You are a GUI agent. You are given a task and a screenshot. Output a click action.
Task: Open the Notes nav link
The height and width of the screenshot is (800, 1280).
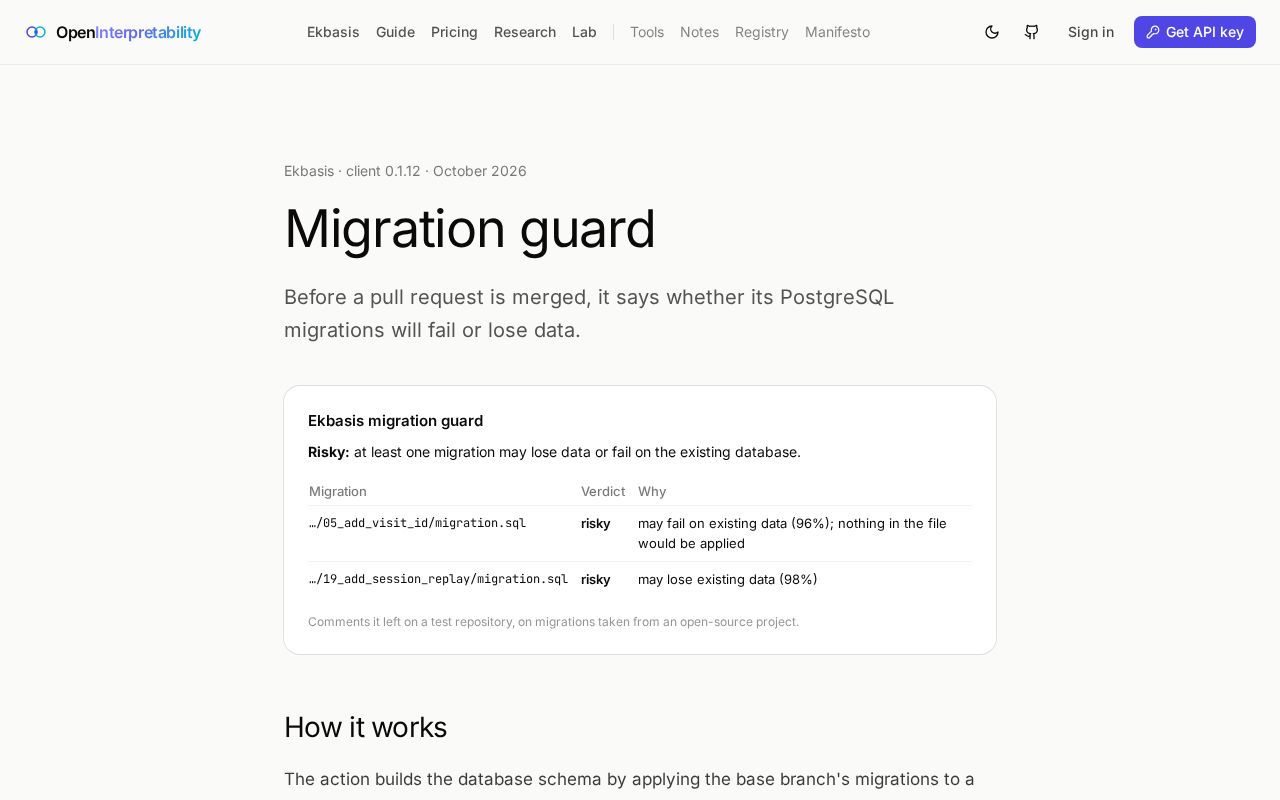point(699,32)
